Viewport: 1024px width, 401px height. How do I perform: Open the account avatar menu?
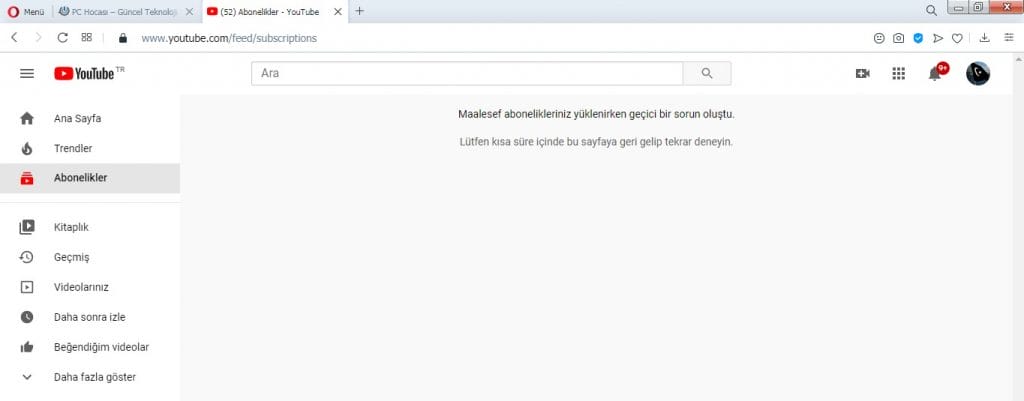click(977, 73)
